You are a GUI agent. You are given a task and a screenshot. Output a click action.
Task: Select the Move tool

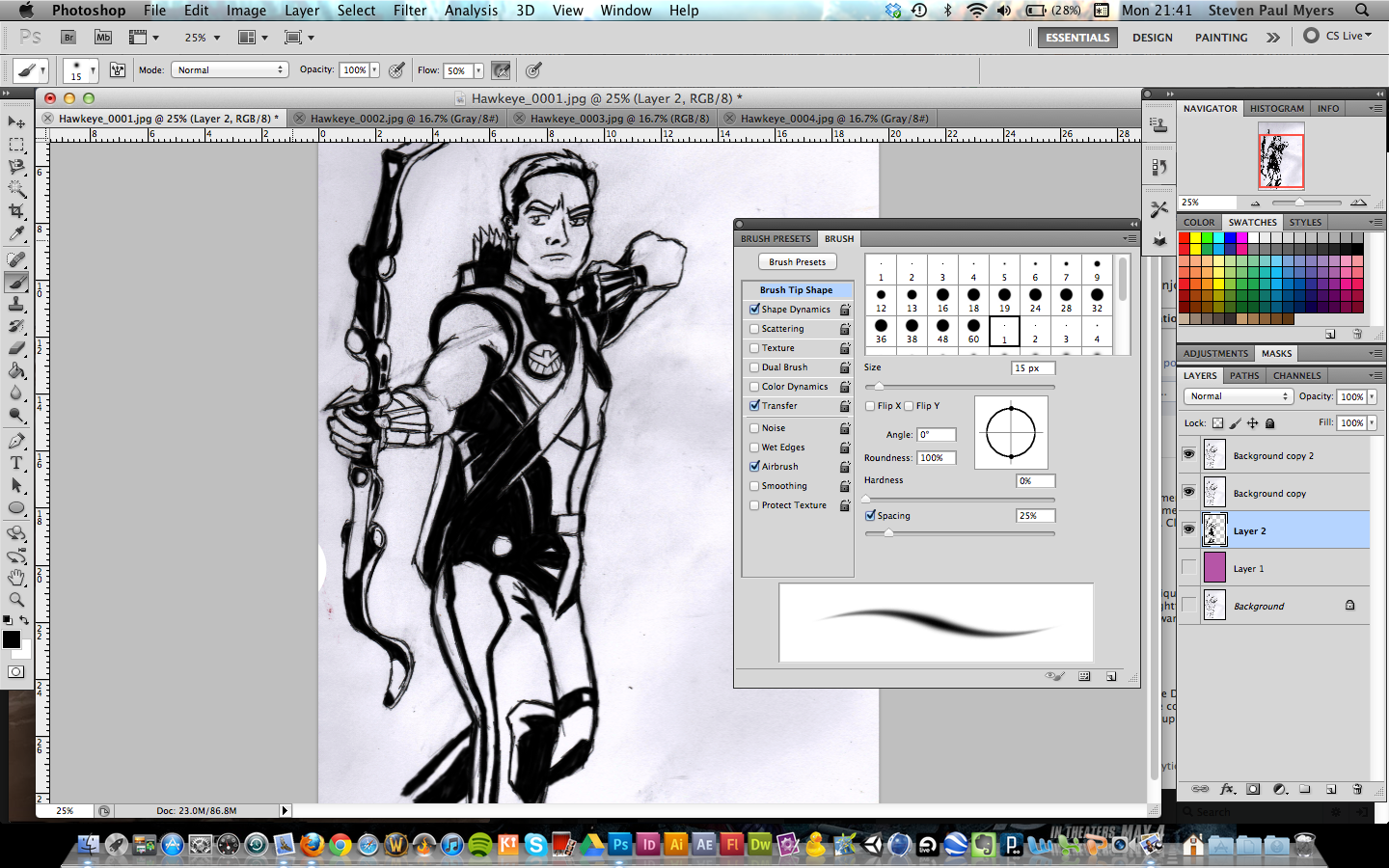pos(16,122)
